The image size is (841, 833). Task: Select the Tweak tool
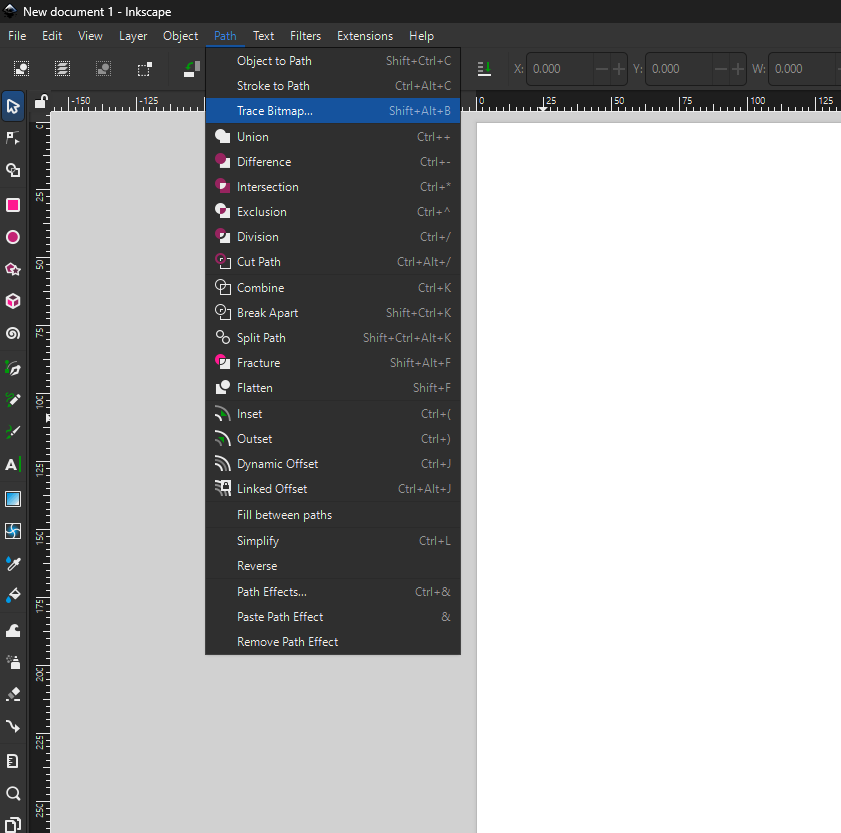[x=13, y=630]
